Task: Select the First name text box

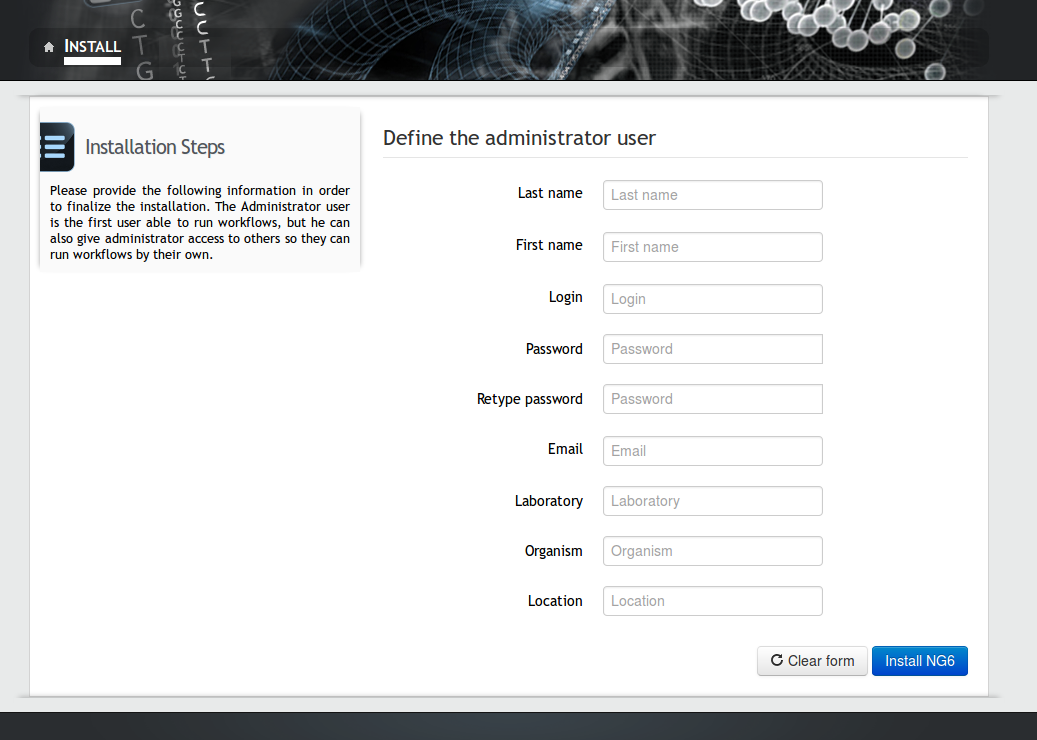Action: click(712, 247)
